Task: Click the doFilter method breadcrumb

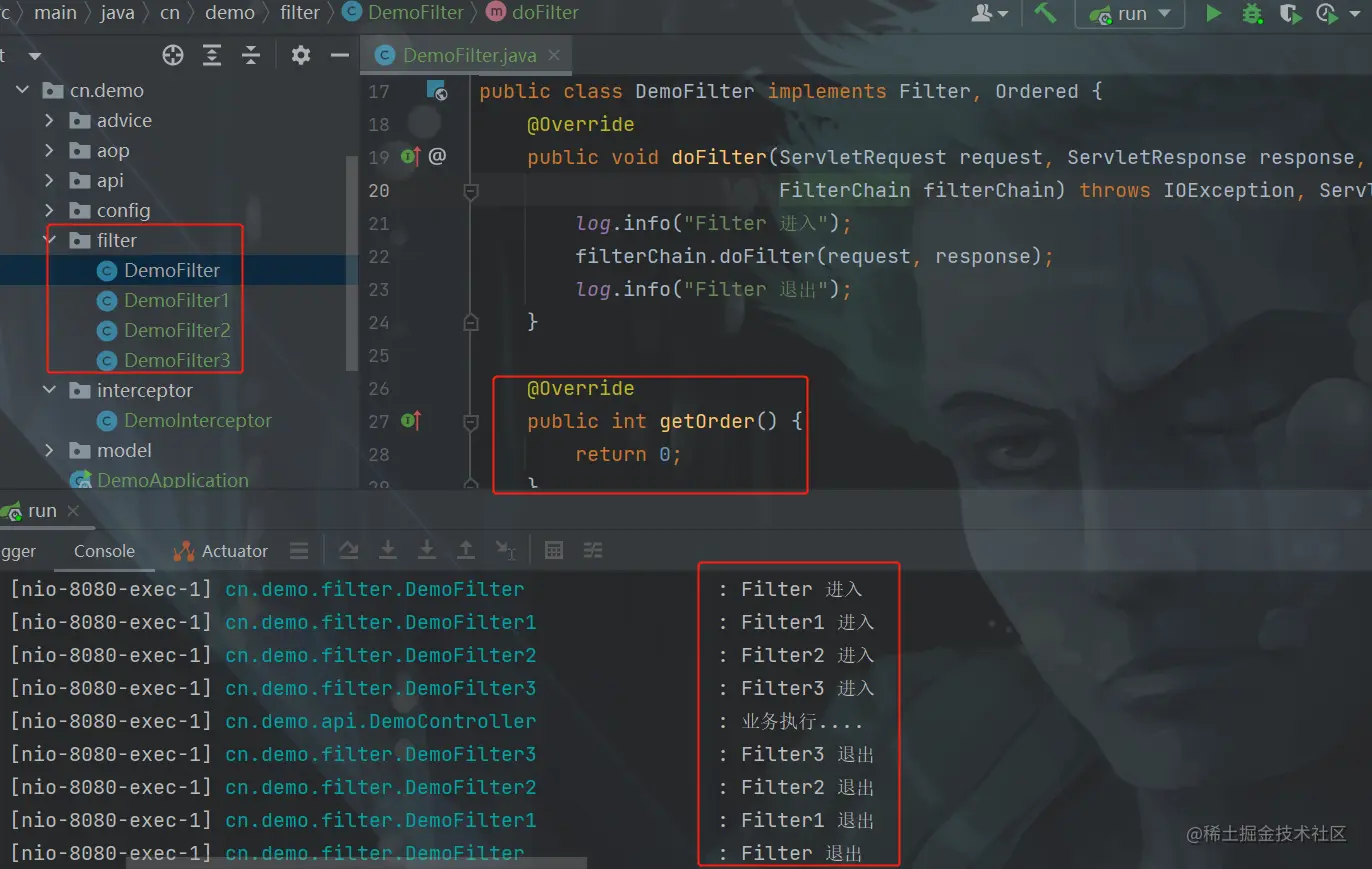Action: tap(532, 13)
